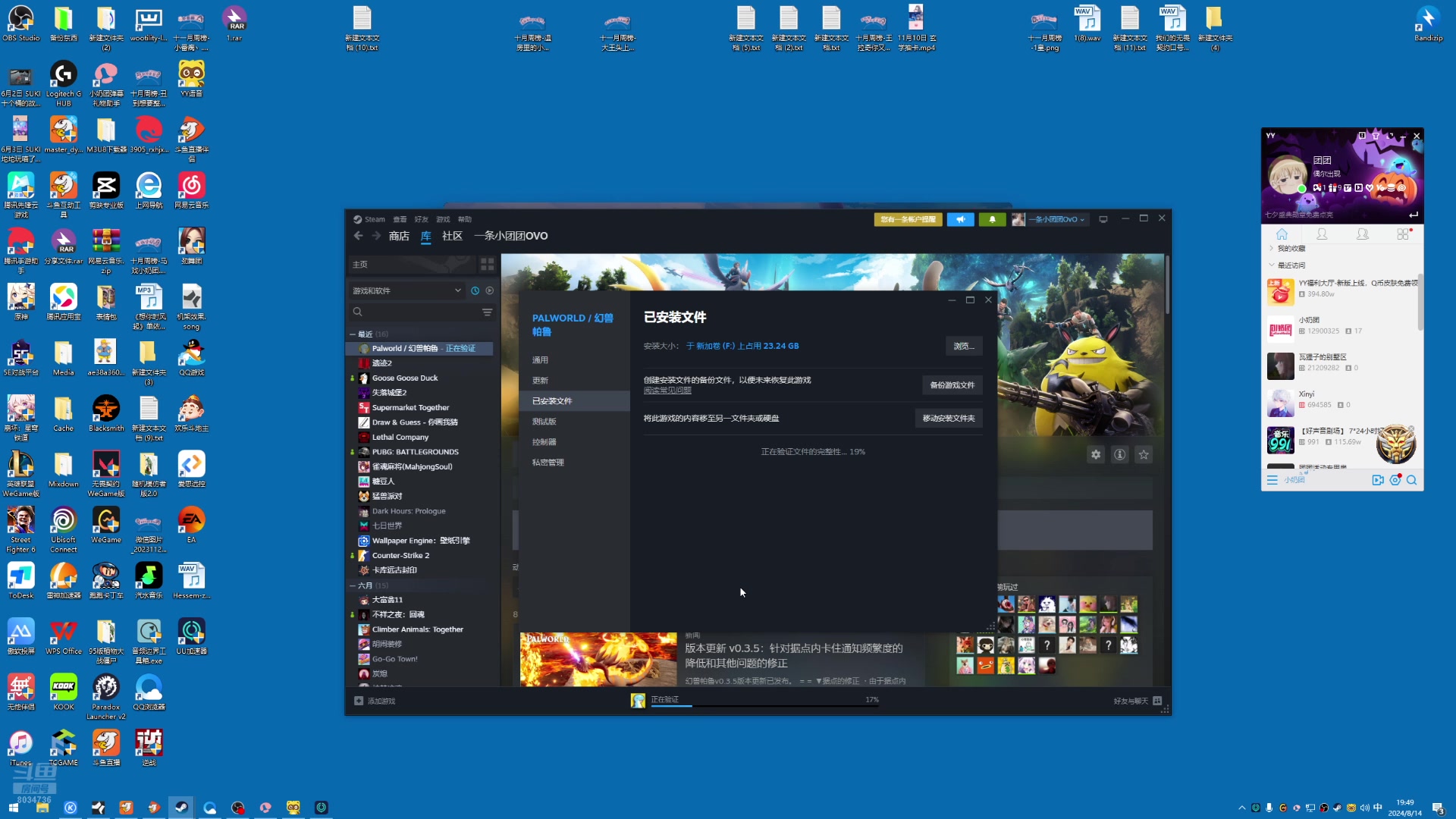Go to the 商店 tab in Steam
1456x819 pixels.
399,236
